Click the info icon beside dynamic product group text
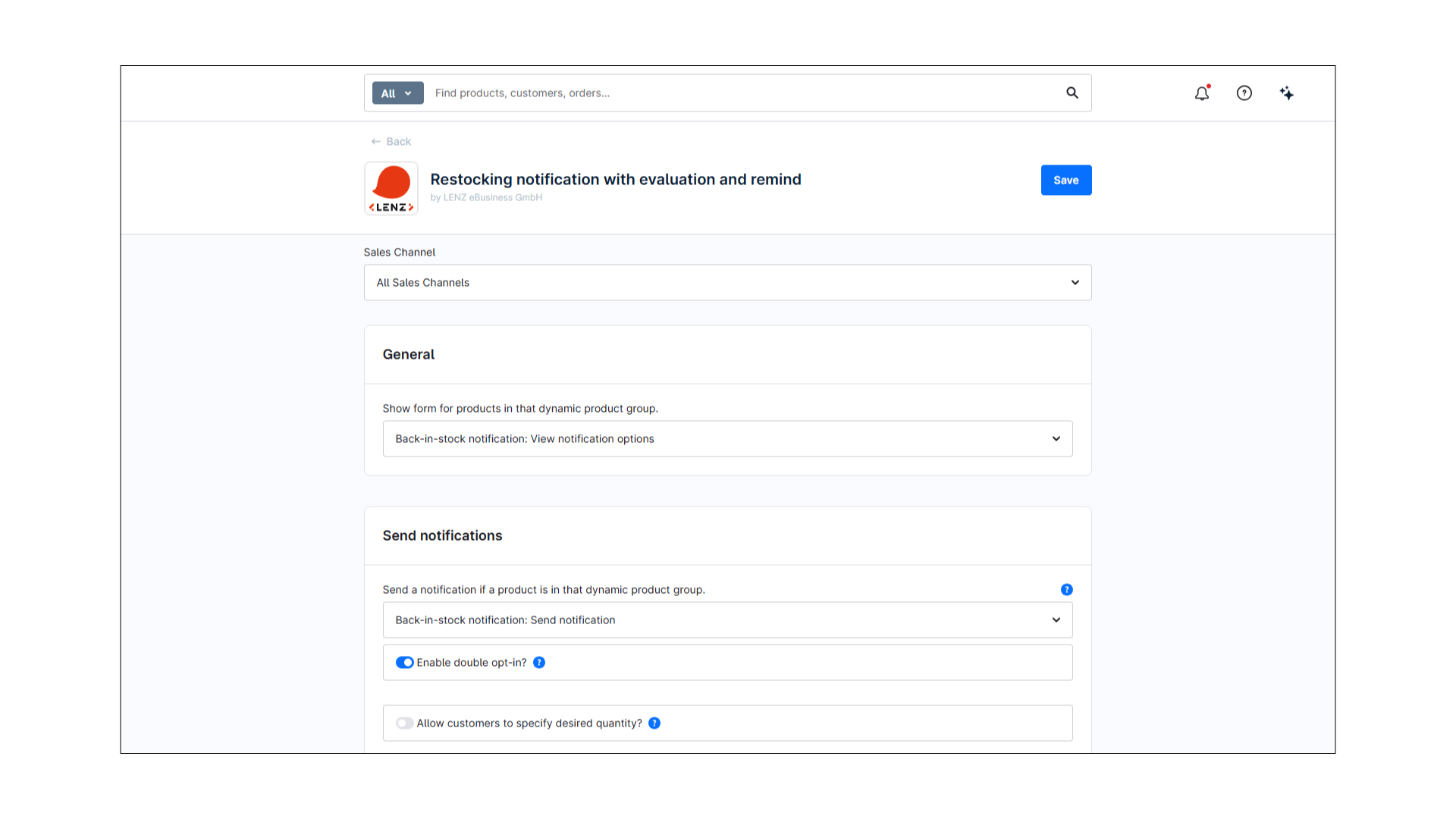Screen dimensions: 1456x819 [1066, 589]
